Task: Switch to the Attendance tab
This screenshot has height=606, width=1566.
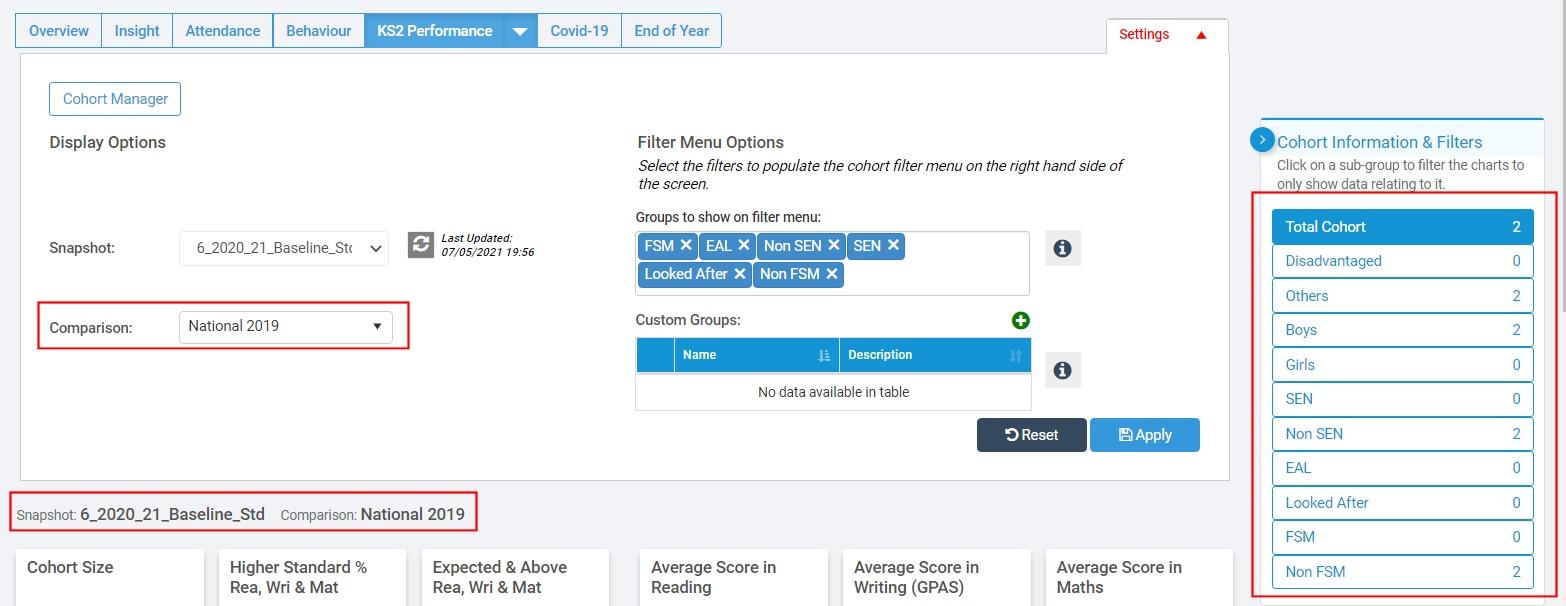Action: coord(222,31)
